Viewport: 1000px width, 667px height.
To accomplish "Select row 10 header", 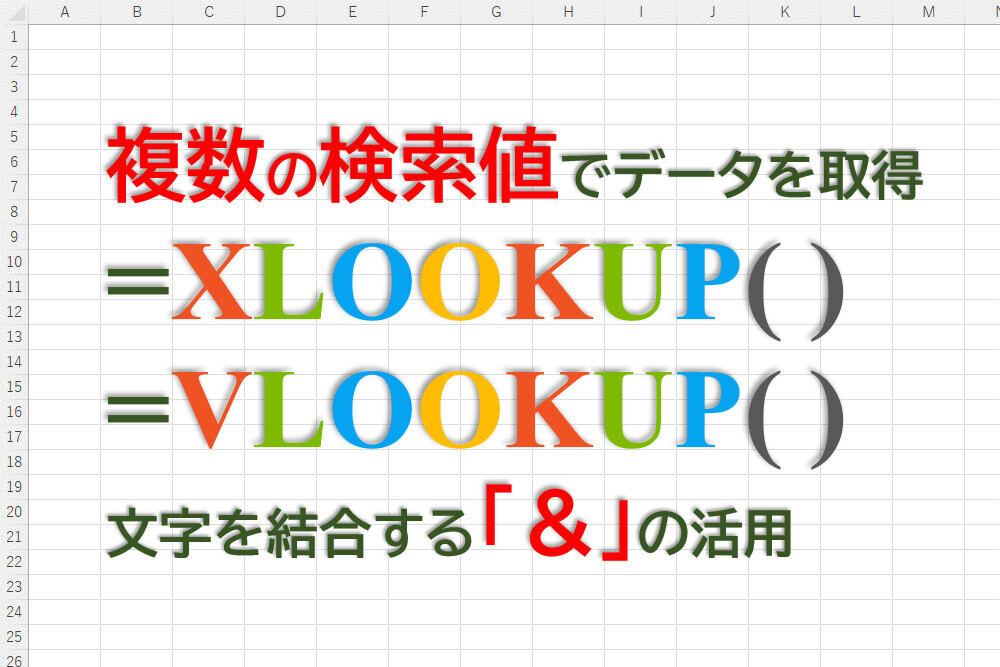I will (x=14, y=261).
